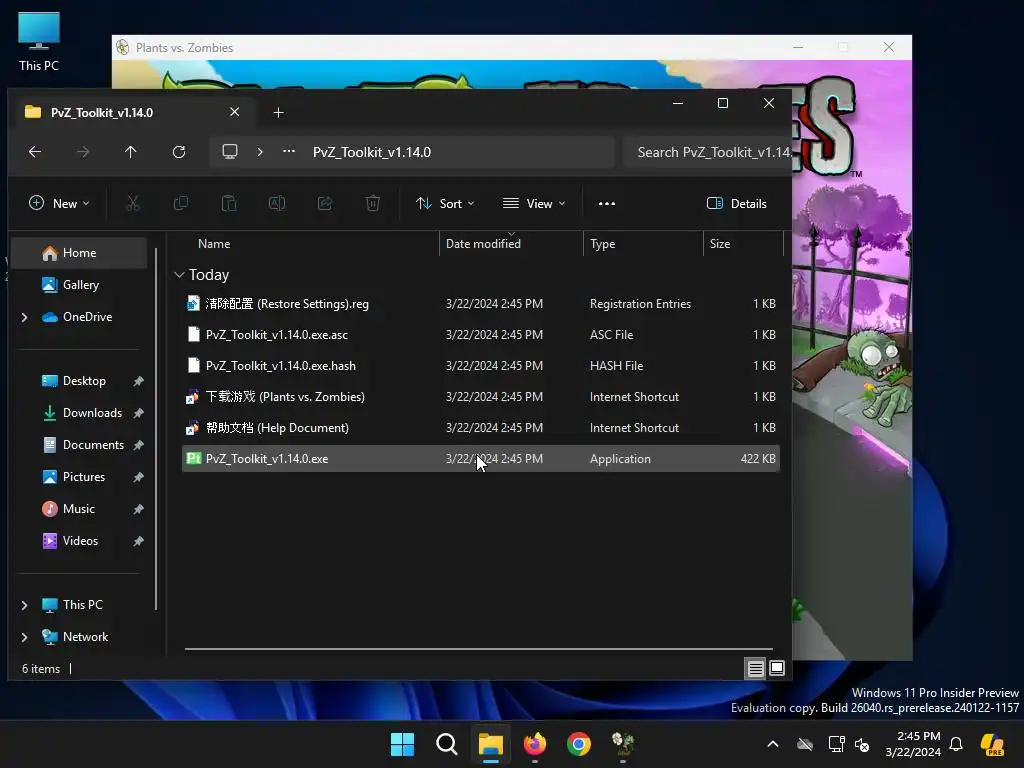
Task: Open the View dropdown menu
Action: point(534,204)
